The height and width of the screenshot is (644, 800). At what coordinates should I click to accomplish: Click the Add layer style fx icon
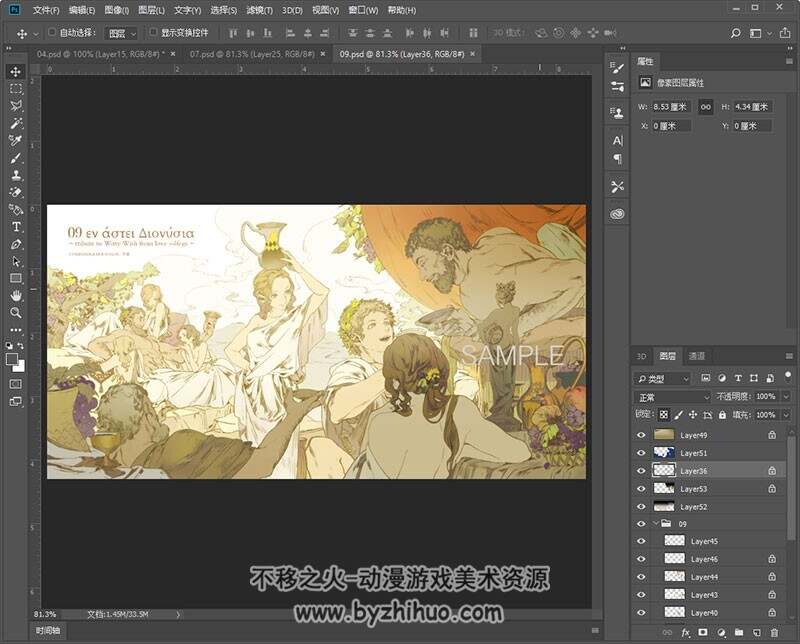685,633
